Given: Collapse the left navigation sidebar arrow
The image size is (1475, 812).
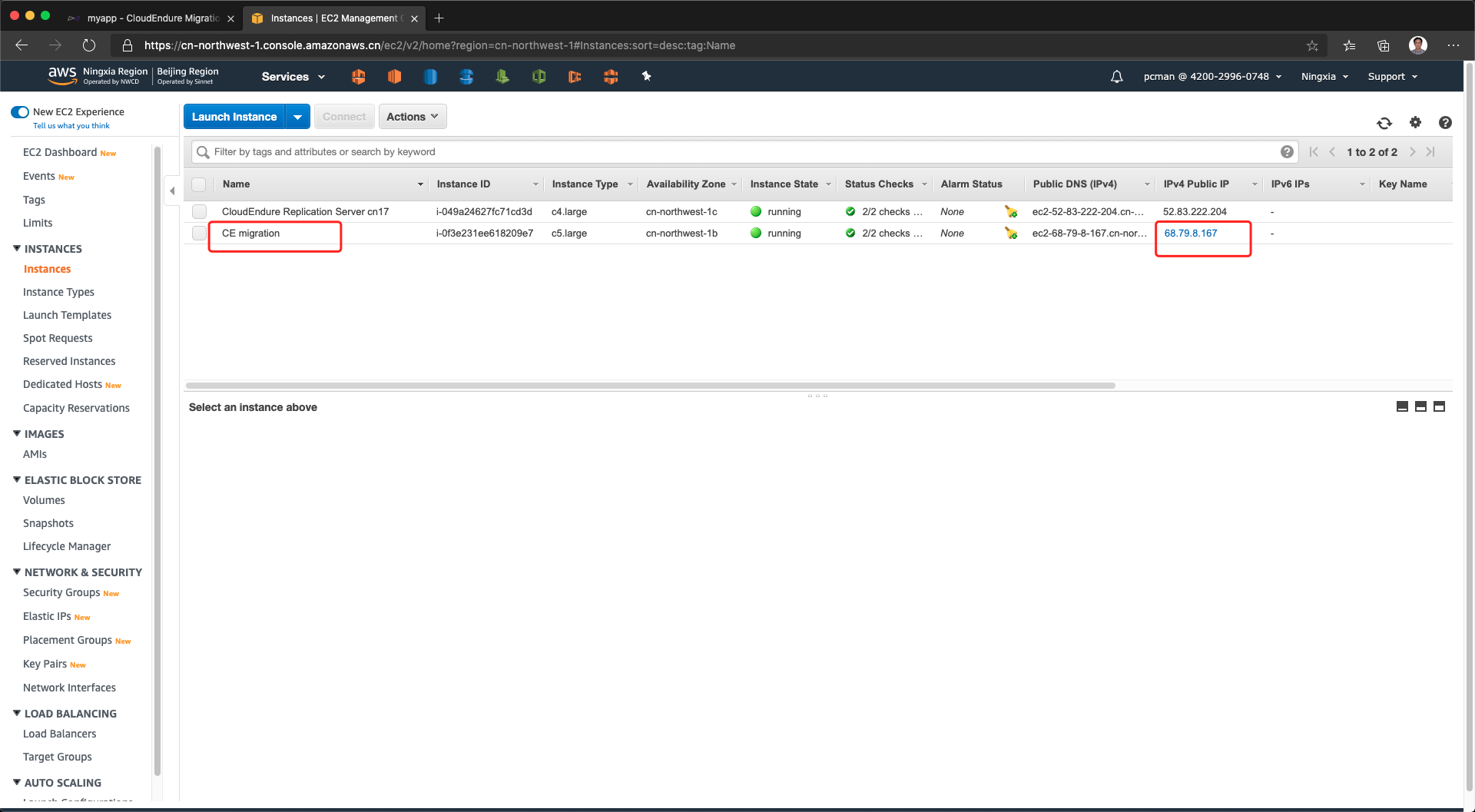Looking at the screenshot, I should click(x=172, y=191).
